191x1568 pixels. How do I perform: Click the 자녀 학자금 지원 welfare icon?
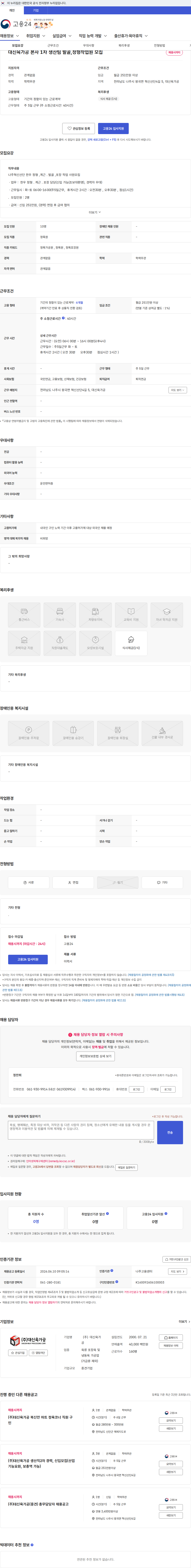[167, 615]
